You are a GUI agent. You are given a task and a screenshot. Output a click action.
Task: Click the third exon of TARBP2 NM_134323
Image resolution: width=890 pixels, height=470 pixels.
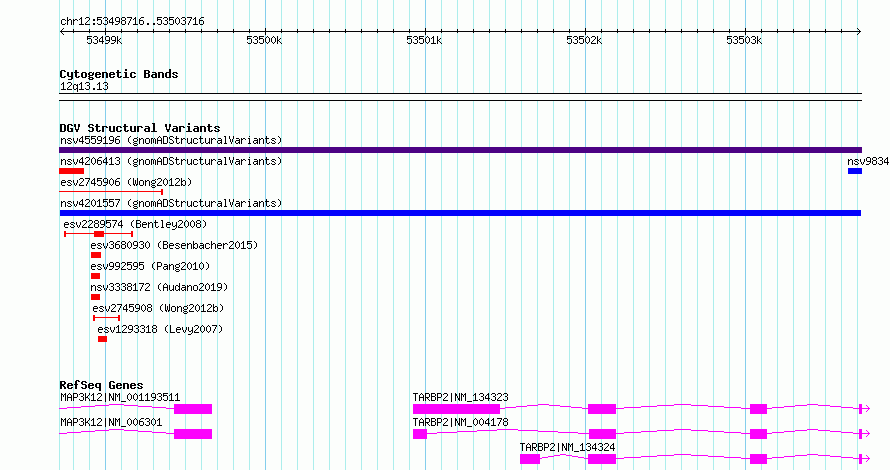[x=758, y=409]
